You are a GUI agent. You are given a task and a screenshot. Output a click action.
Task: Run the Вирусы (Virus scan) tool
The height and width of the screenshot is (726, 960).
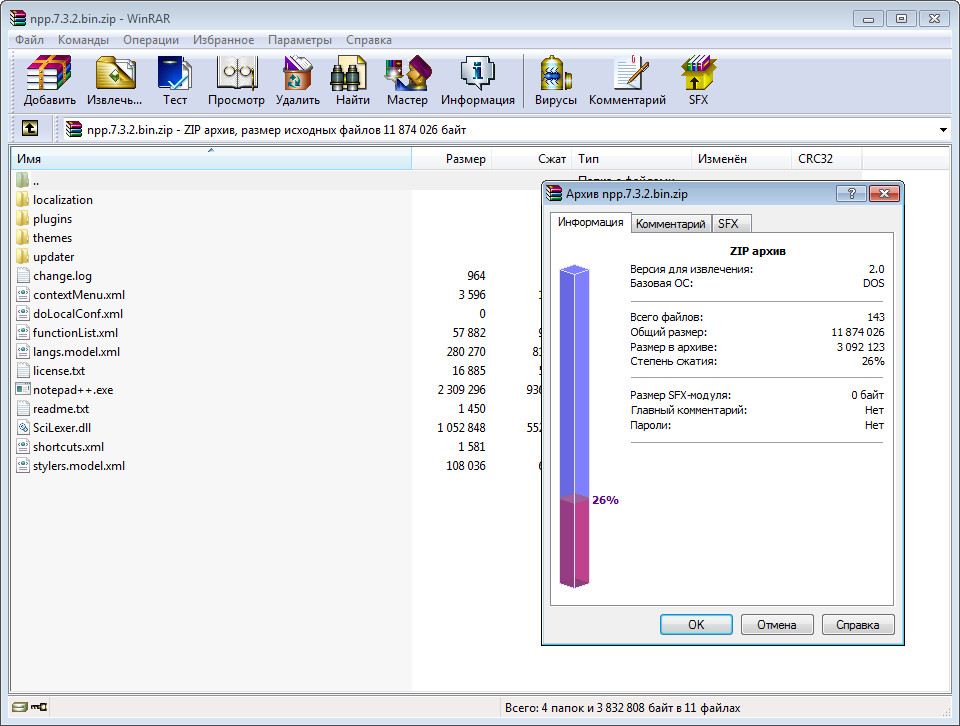[x=555, y=81]
